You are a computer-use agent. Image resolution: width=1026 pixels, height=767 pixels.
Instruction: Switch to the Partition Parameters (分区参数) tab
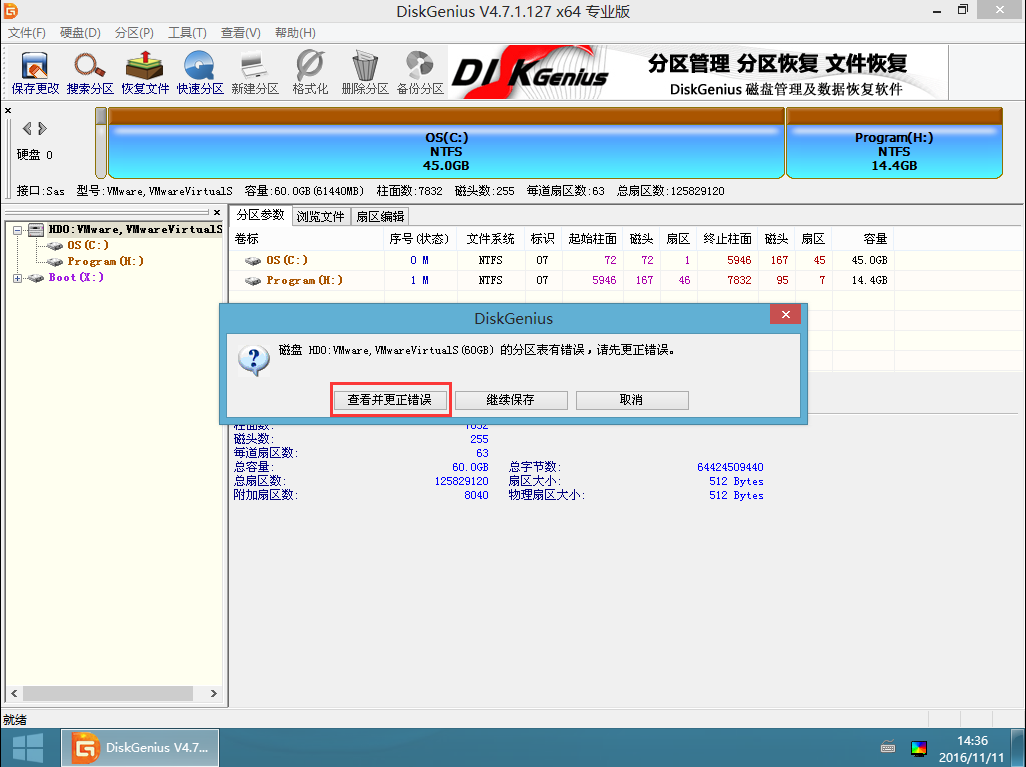pyautogui.click(x=260, y=215)
